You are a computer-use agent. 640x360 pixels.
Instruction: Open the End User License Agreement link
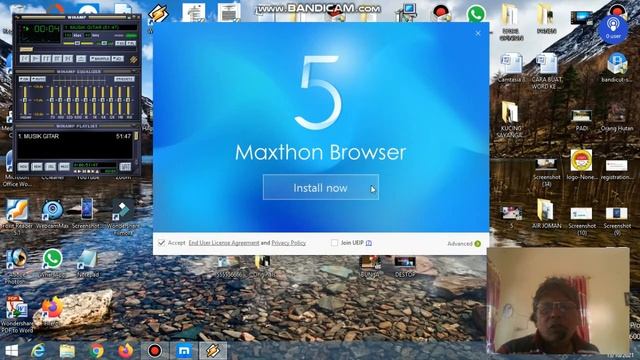[x=224, y=243]
